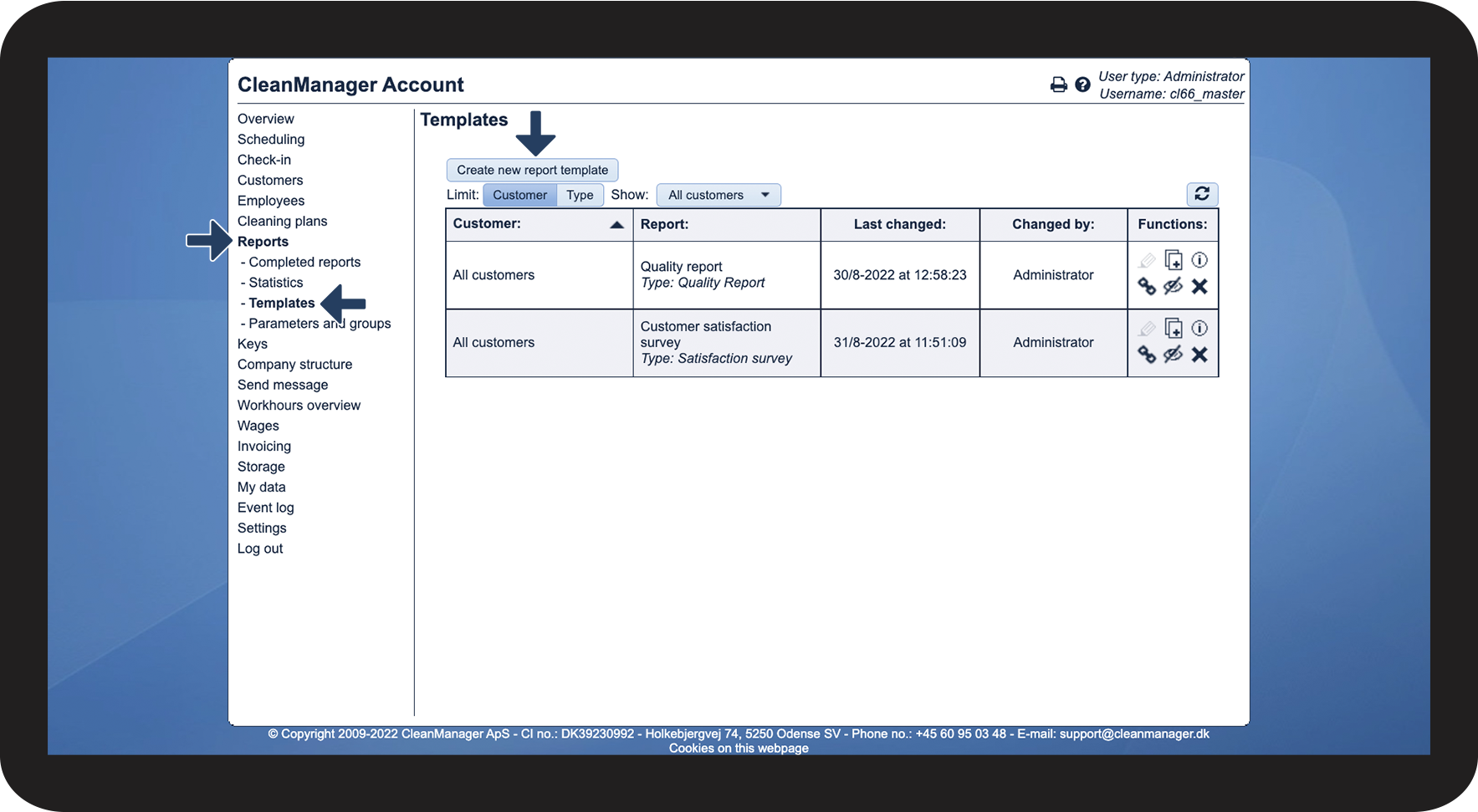Hide the Quality report template
Screen dimensions: 1478x812
point(1174,286)
